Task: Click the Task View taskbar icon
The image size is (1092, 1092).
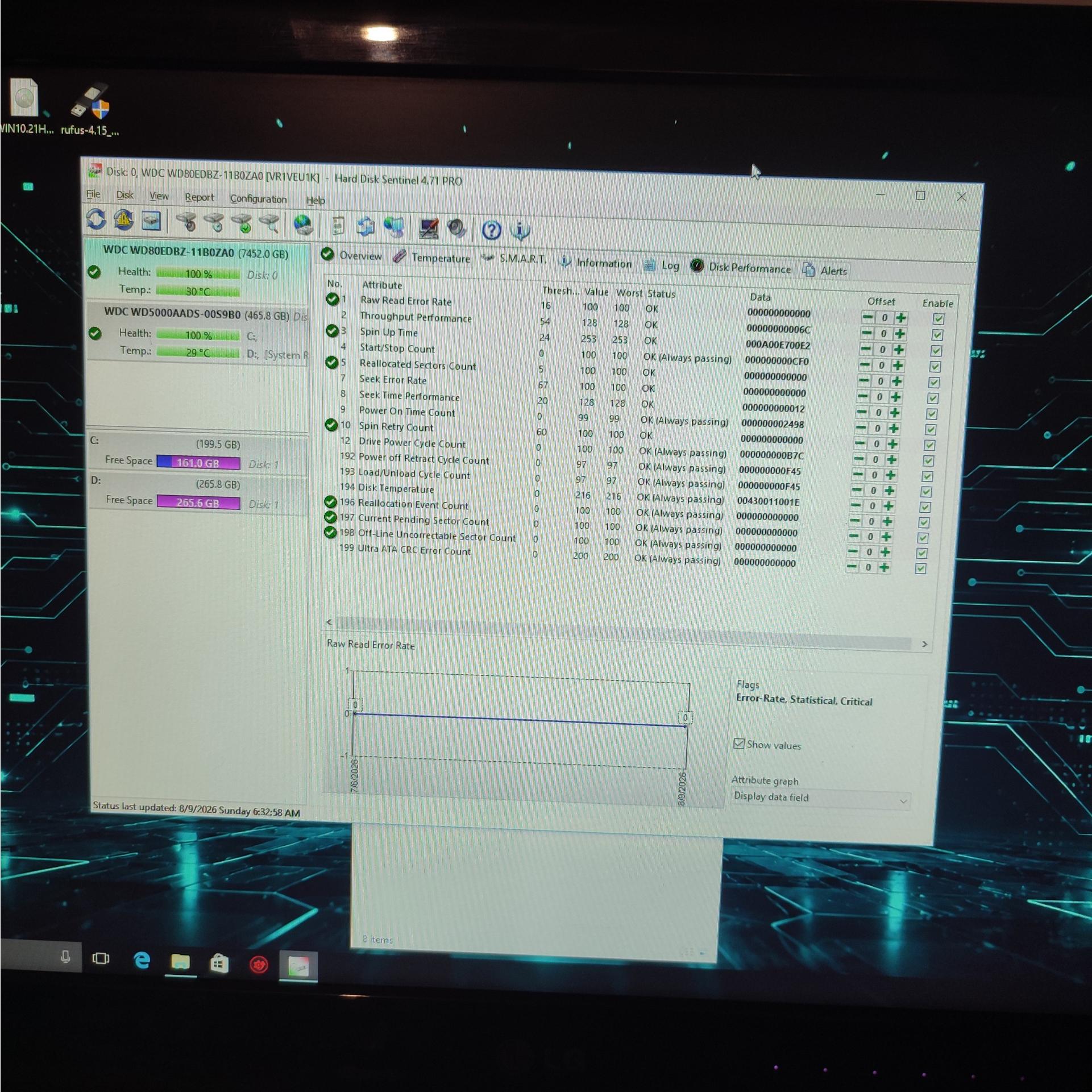Action: click(x=101, y=959)
